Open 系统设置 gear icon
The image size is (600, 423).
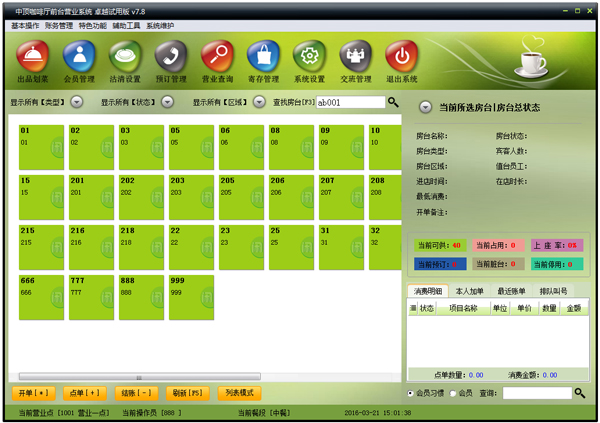(x=309, y=57)
